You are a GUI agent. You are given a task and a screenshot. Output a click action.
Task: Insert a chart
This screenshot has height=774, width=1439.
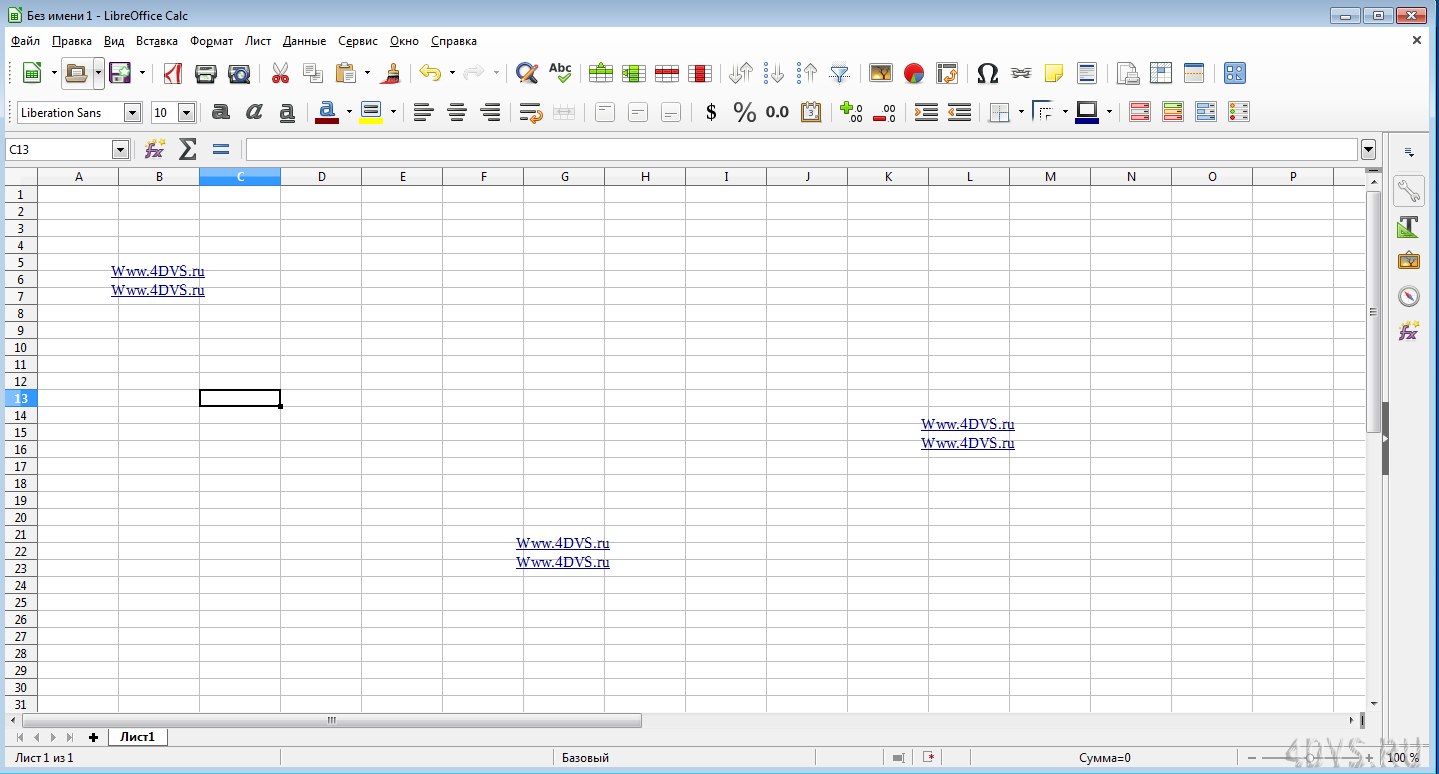(x=913, y=73)
